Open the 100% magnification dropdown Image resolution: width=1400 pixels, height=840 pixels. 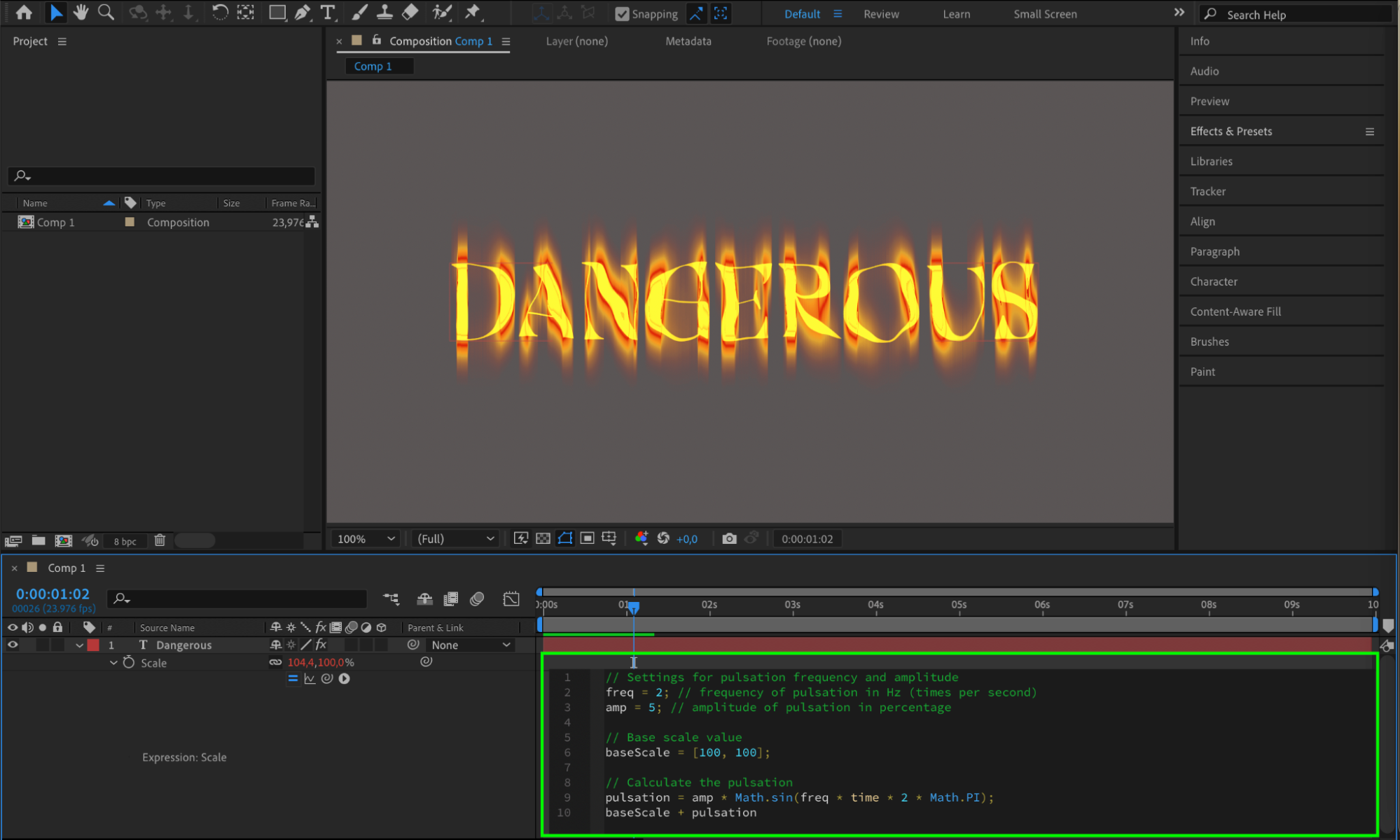point(366,538)
